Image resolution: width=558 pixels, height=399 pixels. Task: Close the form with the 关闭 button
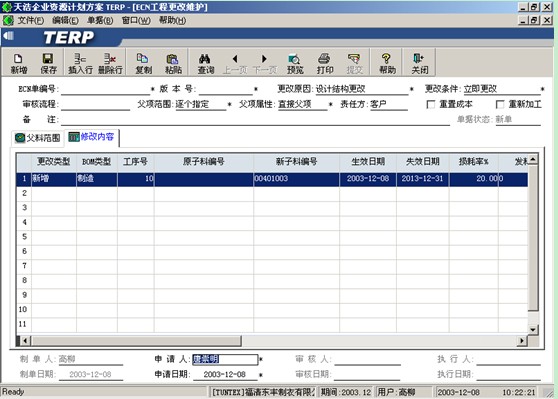[419, 63]
